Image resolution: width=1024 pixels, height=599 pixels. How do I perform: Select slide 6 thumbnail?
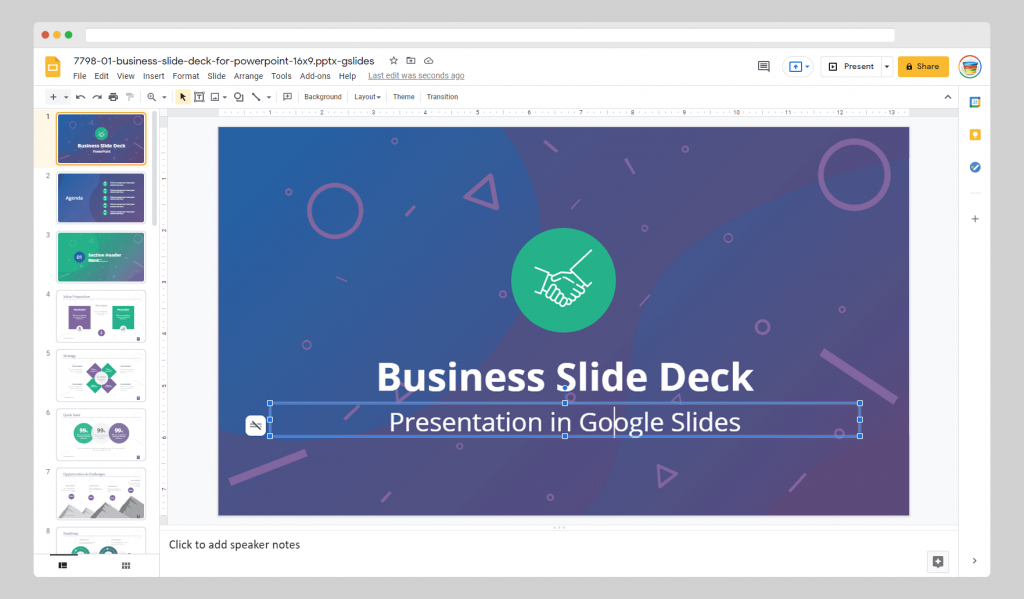coord(101,434)
